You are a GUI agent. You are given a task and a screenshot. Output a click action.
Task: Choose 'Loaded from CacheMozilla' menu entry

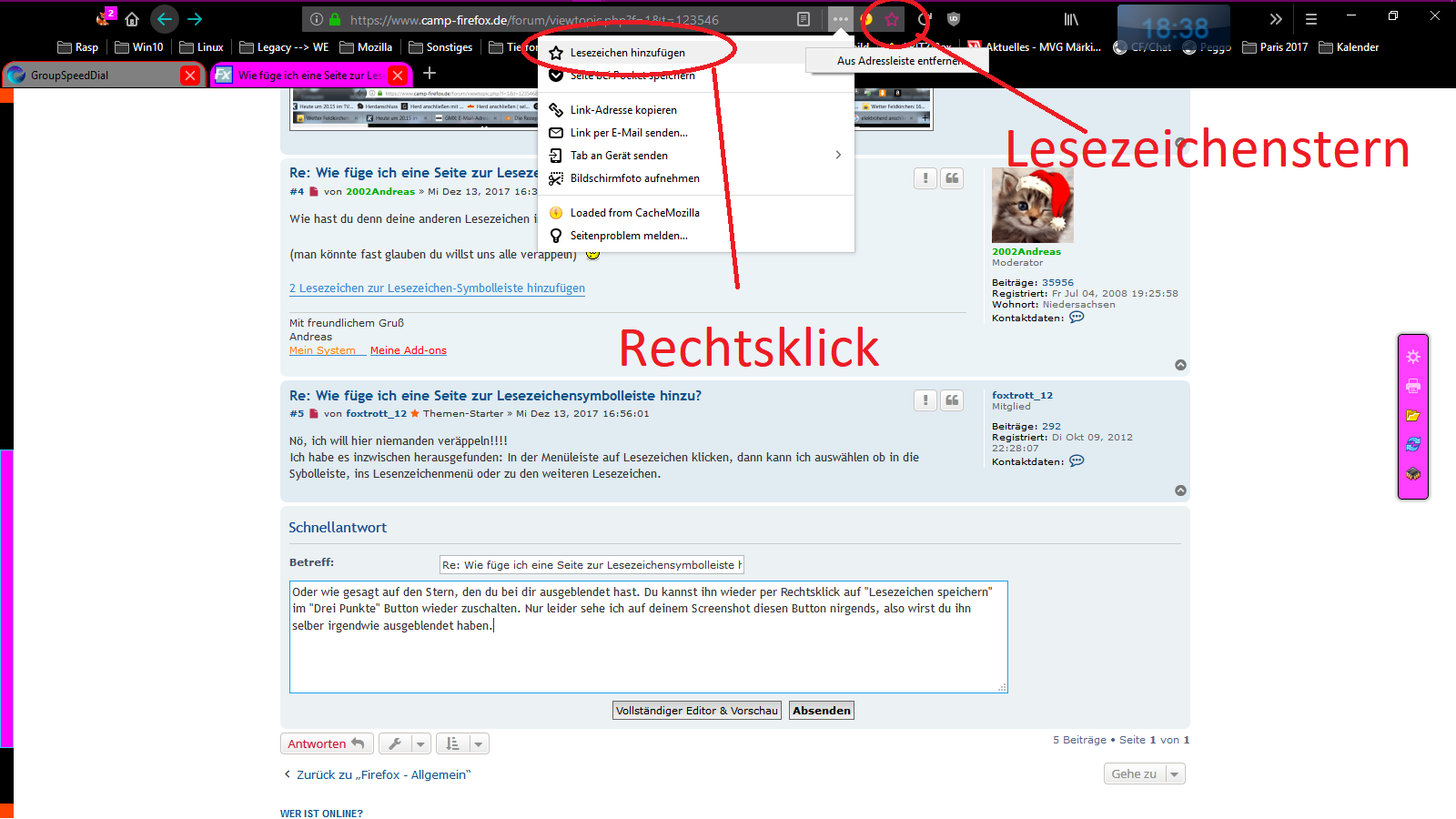pyautogui.click(x=696, y=213)
